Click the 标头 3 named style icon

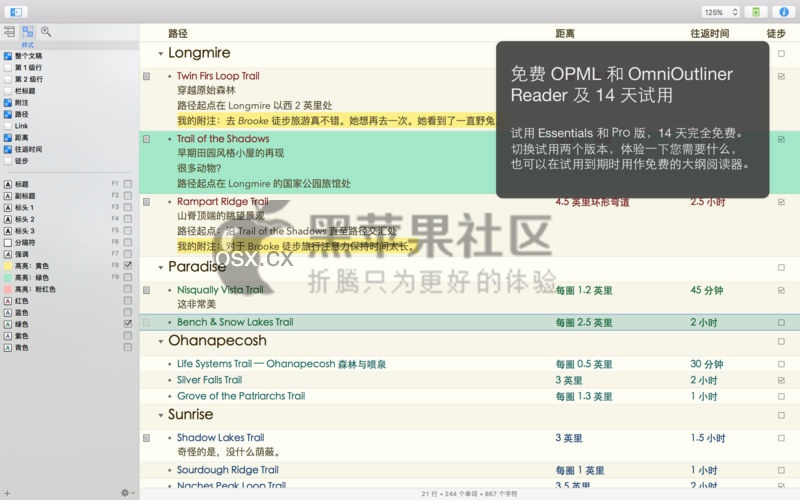pyautogui.click(x=8, y=231)
